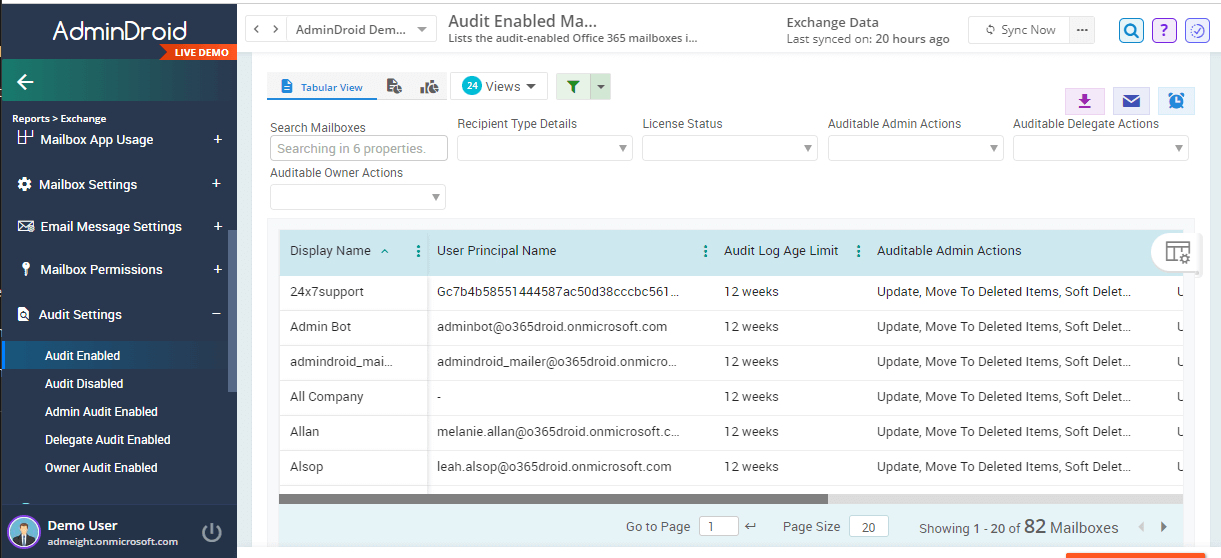The image size is (1221, 558).
Task: Expand the filter dropdown arrow beside the funnel
Action: pyautogui.click(x=600, y=87)
